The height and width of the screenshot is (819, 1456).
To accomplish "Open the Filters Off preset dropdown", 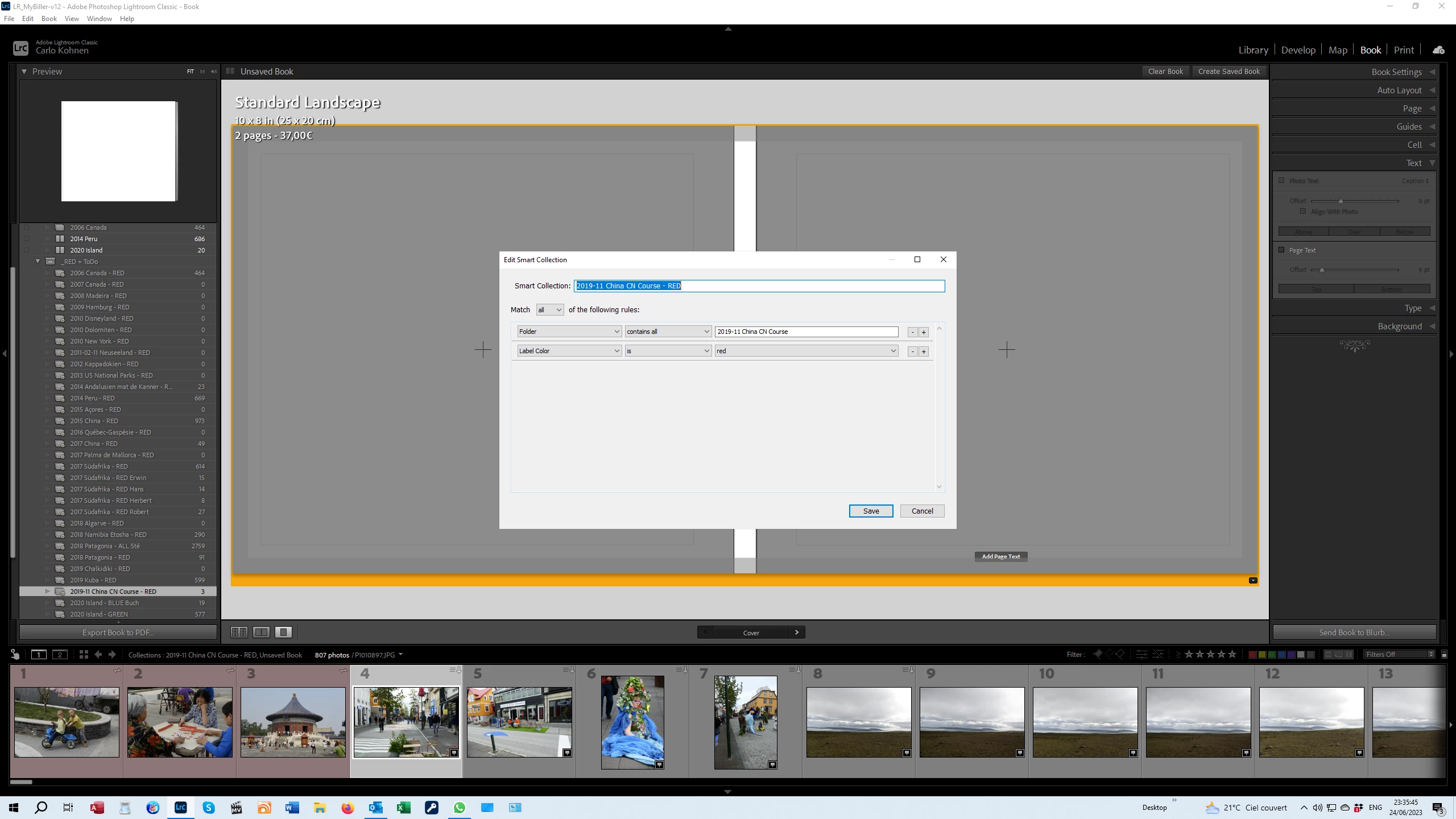I will (x=1399, y=655).
